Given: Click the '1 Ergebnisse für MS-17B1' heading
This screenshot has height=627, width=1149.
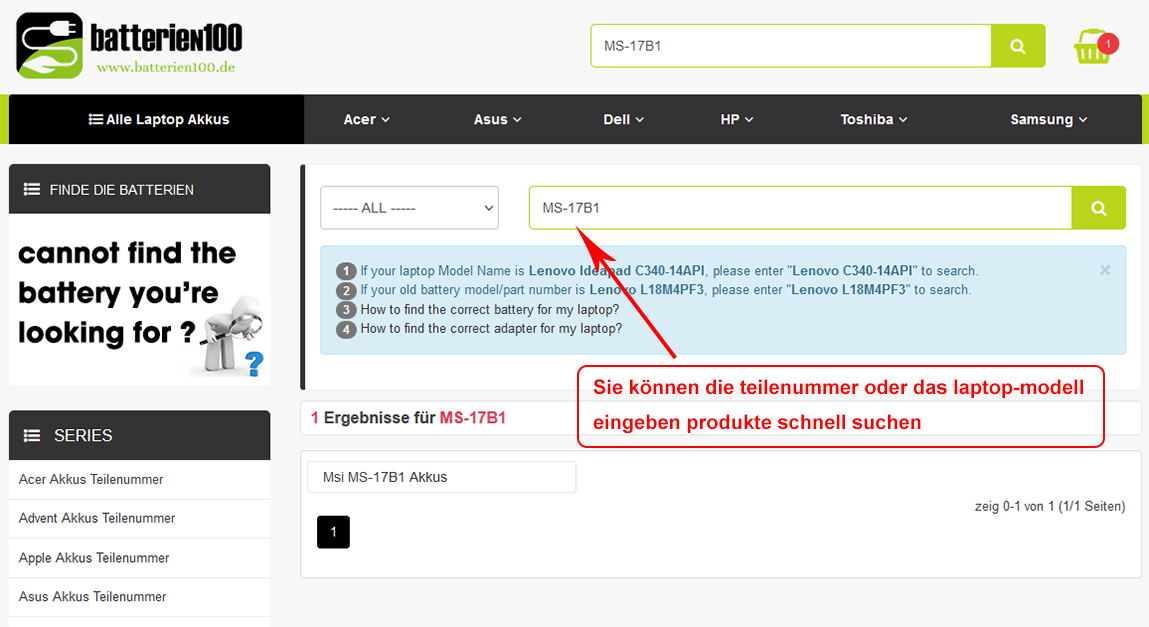Looking at the screenshot, I should pos(408,418).
